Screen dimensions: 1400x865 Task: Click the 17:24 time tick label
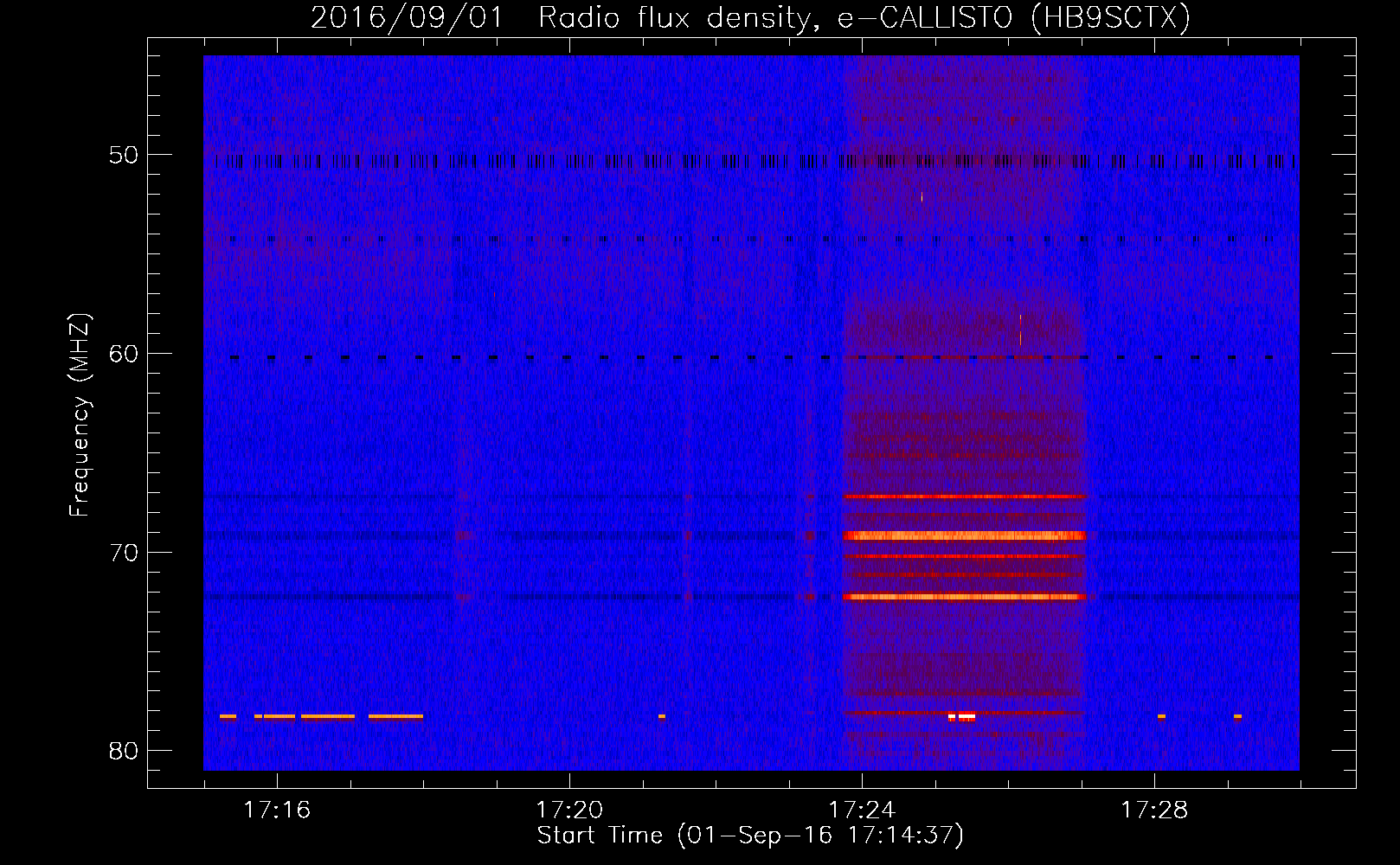click(x=862, y=811)
